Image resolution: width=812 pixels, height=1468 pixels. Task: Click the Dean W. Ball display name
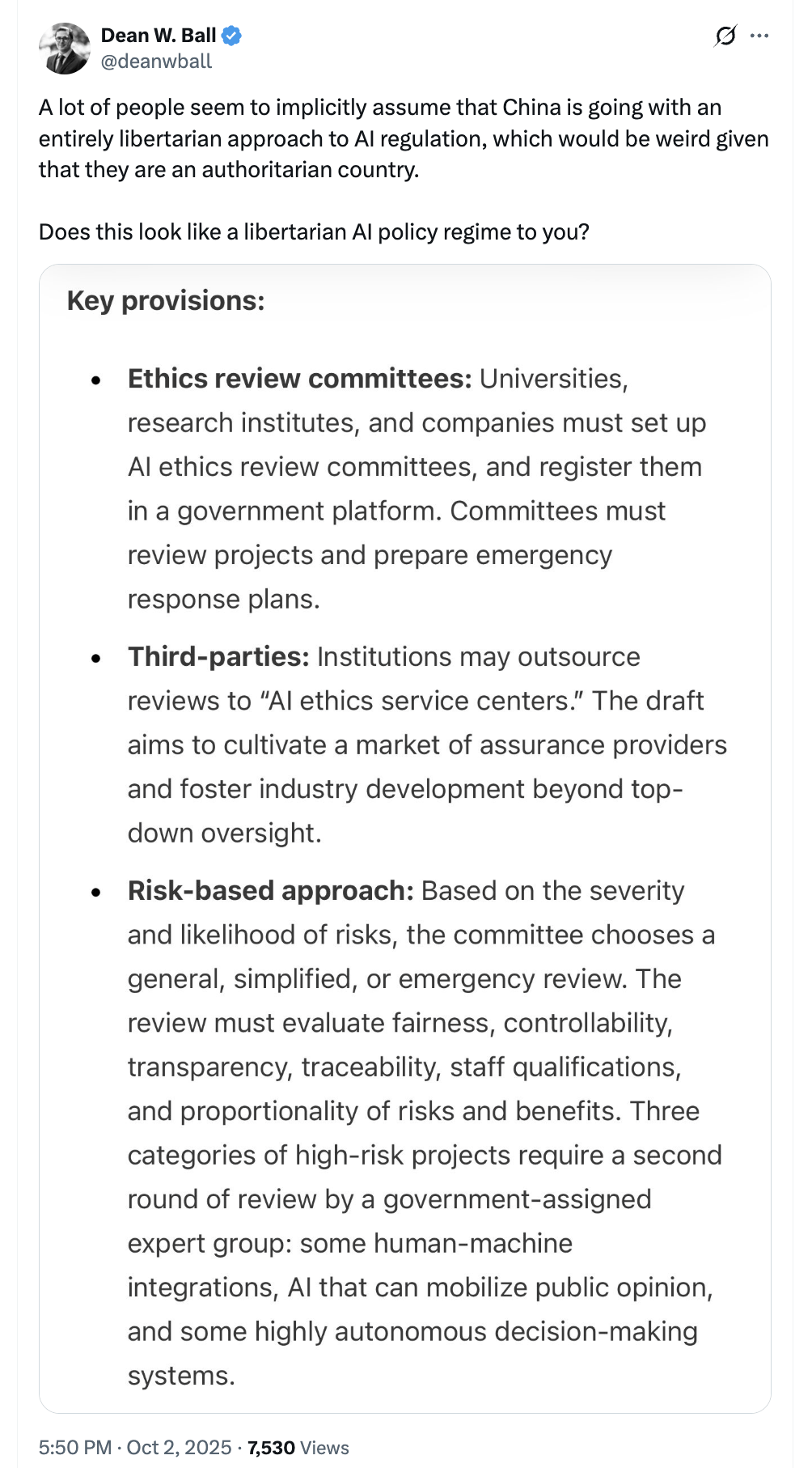tap(158, 36)
